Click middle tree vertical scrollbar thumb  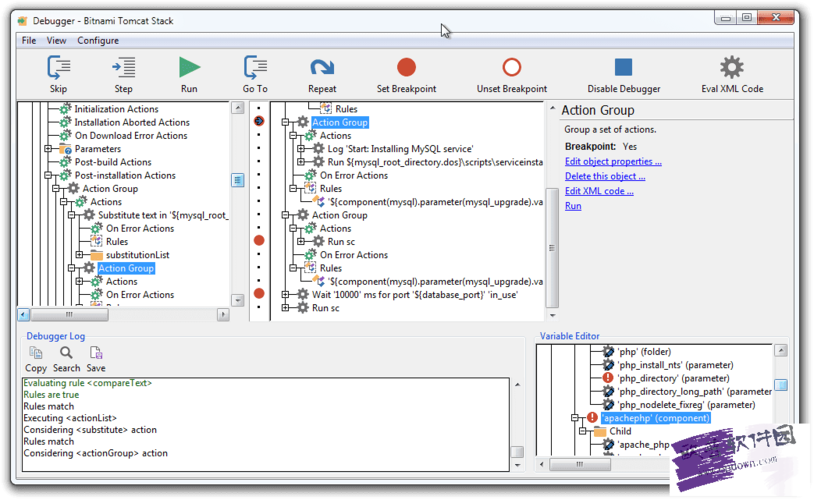click(x=552, y=248)
